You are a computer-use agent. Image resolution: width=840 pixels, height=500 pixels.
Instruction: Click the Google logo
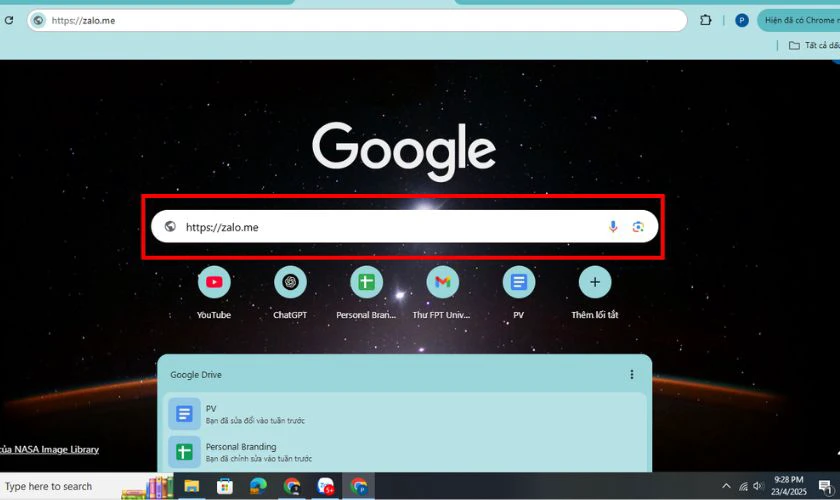[404, 150]
